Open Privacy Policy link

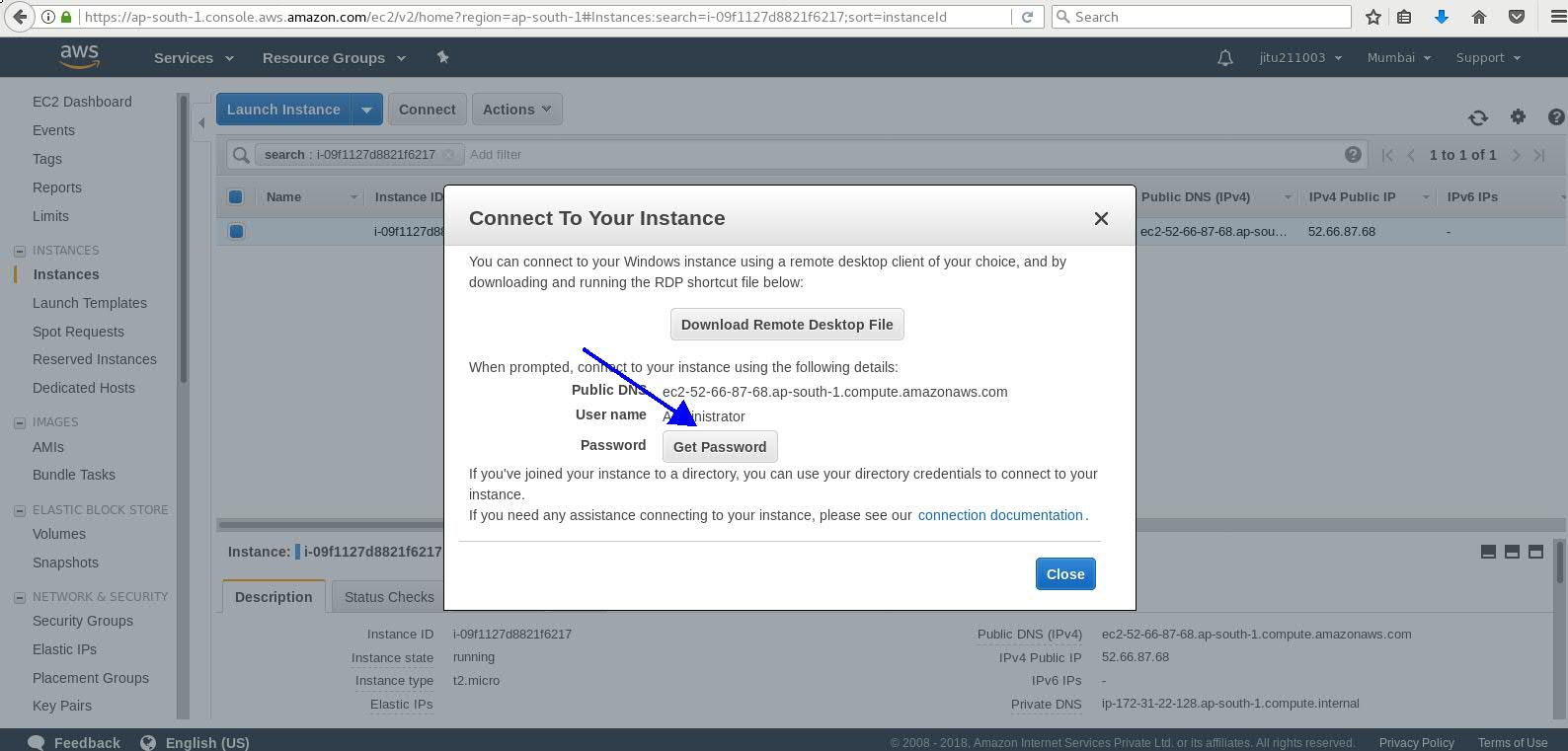pos(1416,743)
